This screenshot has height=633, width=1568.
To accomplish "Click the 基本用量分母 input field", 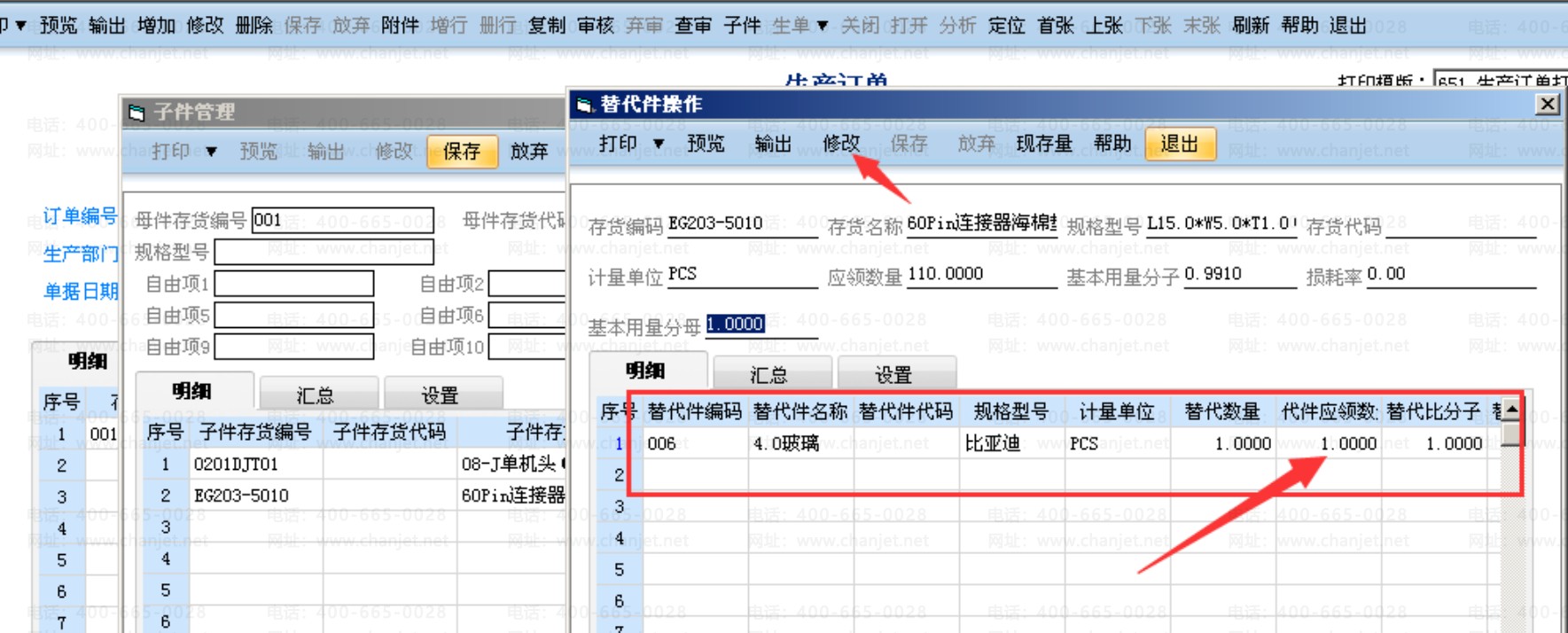I will (x=761, y=324).
